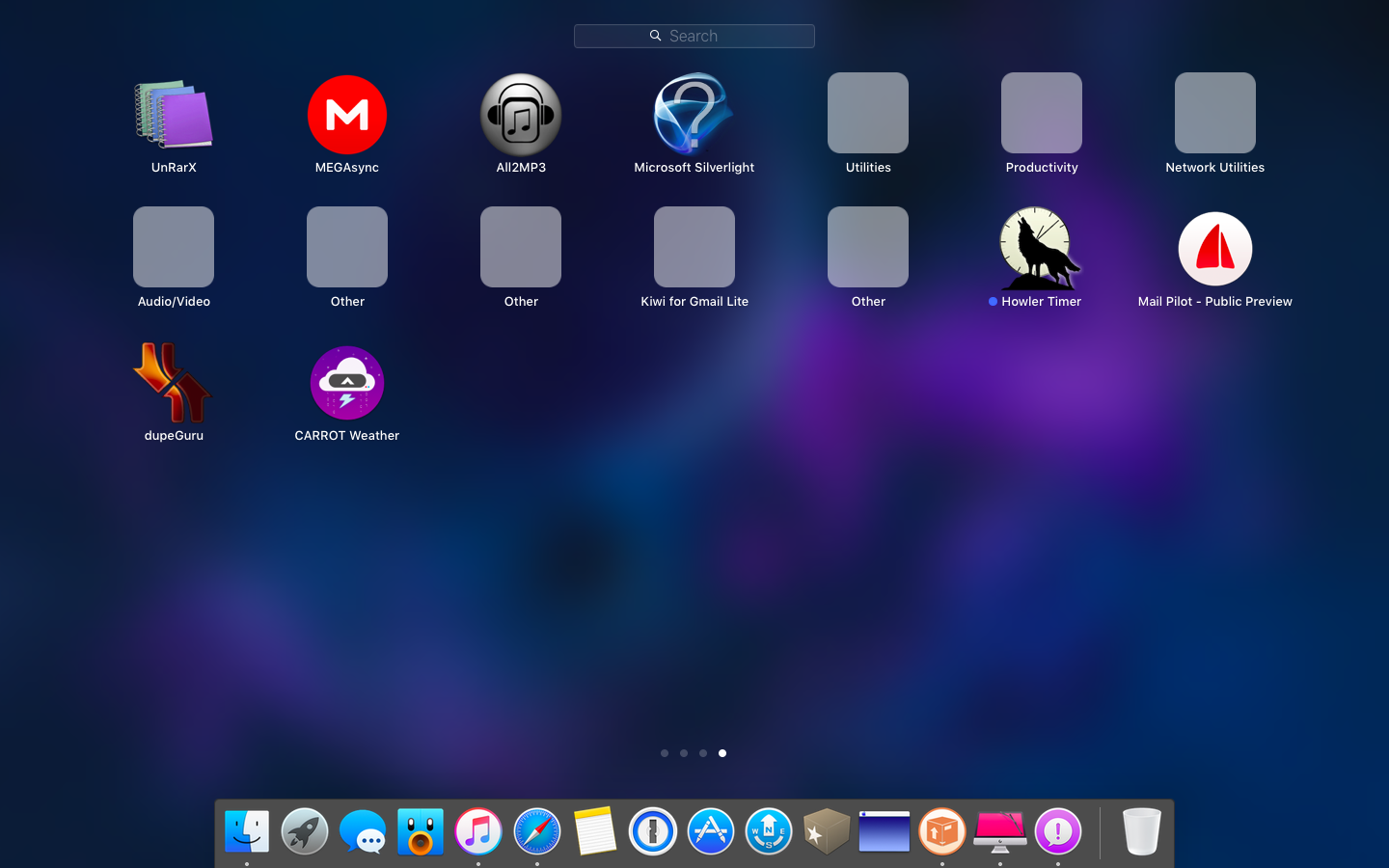Click the Launchpad Search field
This screenshot has width=1389, height=868.
pos(694,36)
